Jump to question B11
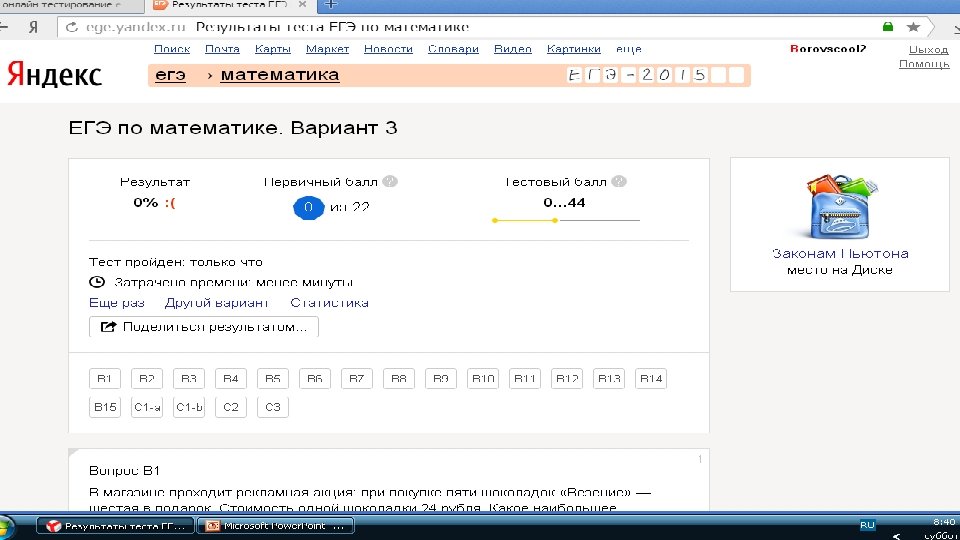Image resolution: width=960 pixels, height=540 pixels. point(525,378)
